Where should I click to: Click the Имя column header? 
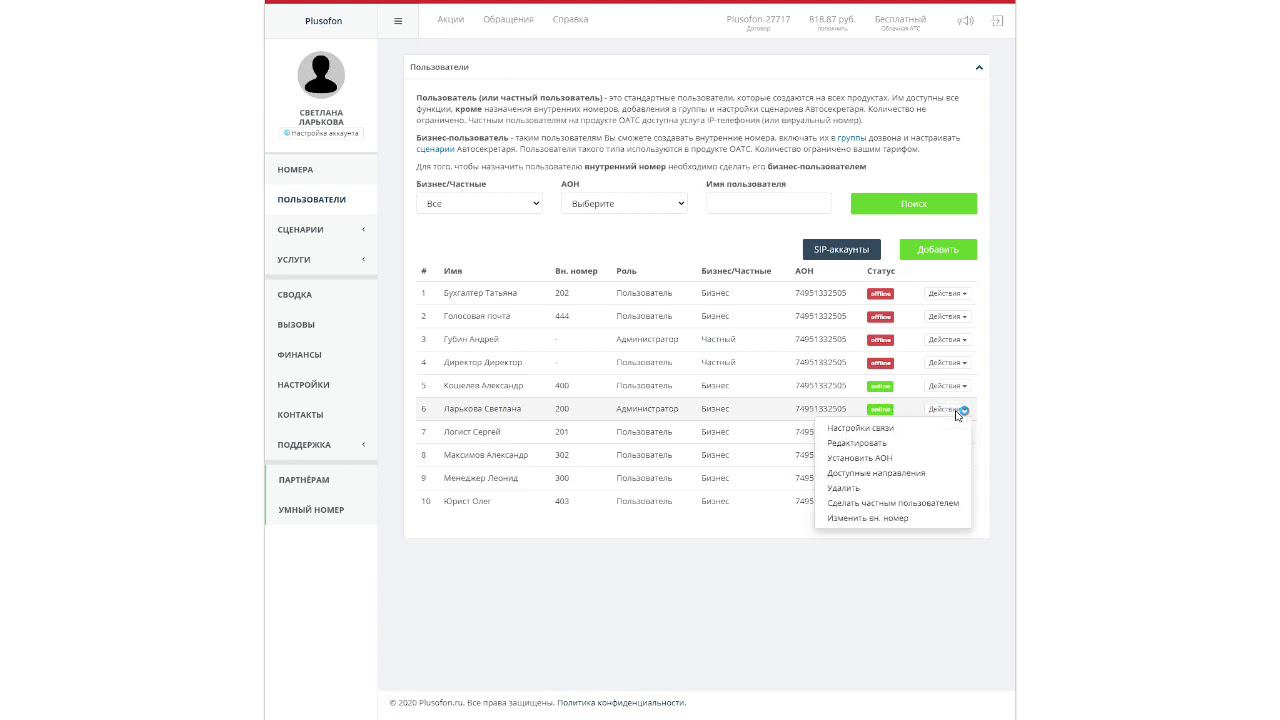pos(453,271)
